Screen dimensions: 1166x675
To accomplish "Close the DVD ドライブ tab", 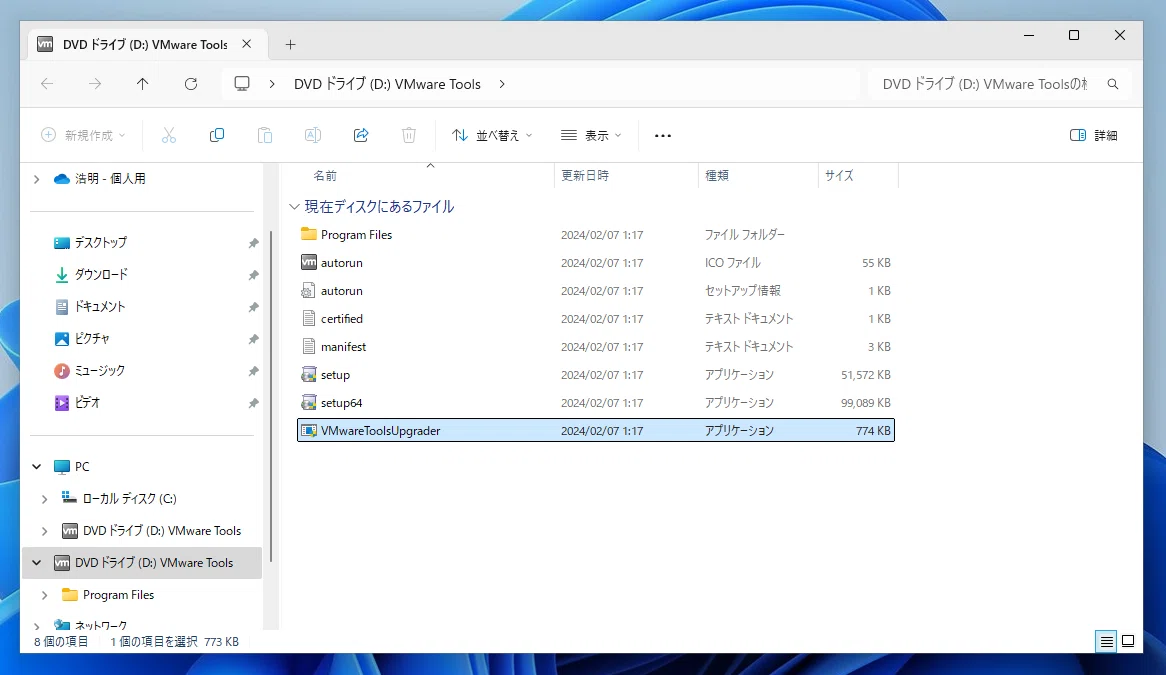I will coord(247,44).
